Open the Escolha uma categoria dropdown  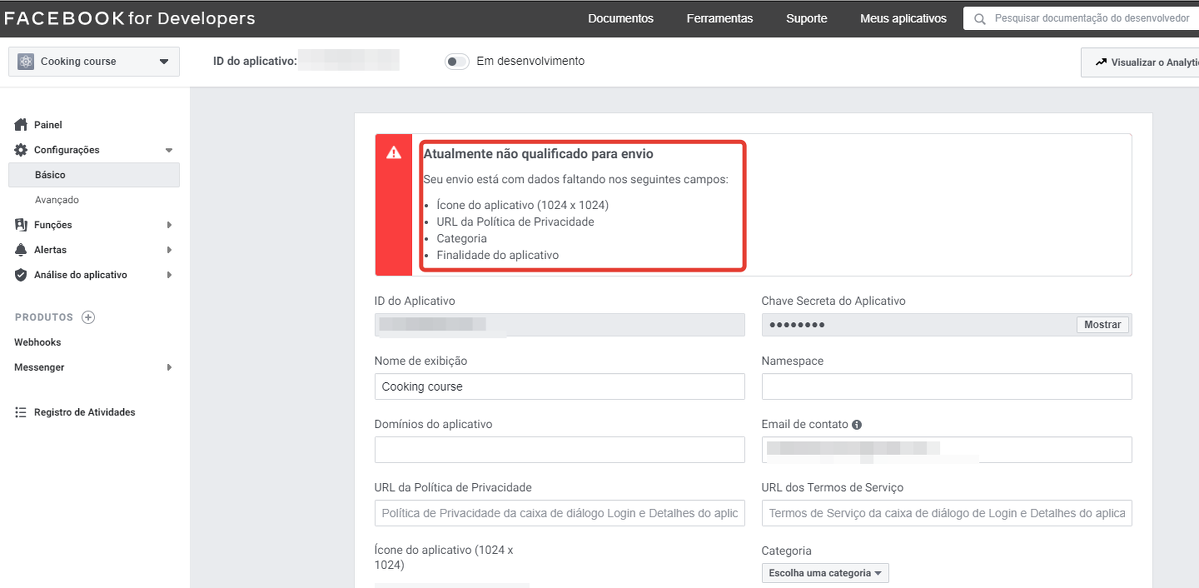824,573
